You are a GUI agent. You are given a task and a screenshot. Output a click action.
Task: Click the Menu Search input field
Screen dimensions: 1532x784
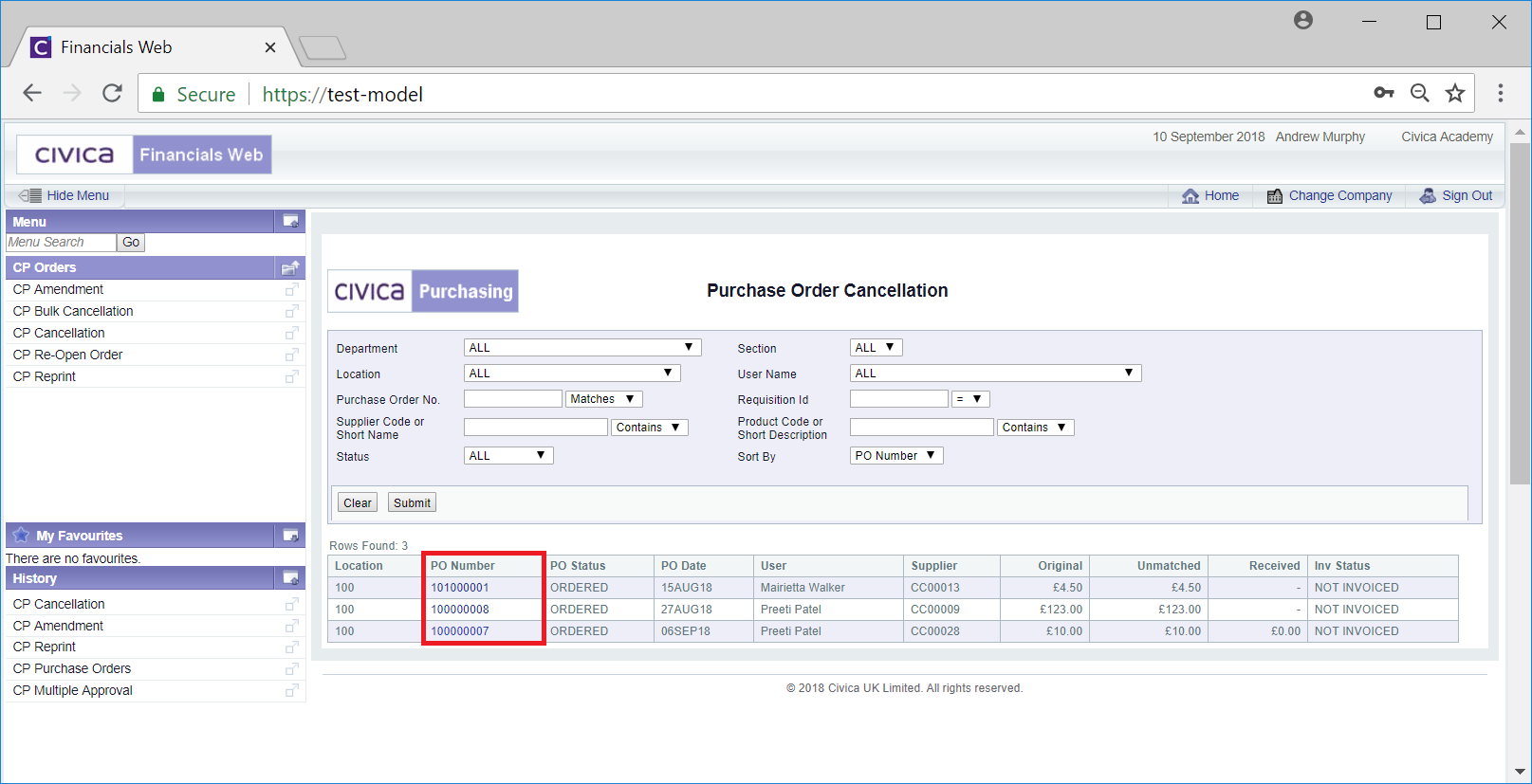(61, 243)
